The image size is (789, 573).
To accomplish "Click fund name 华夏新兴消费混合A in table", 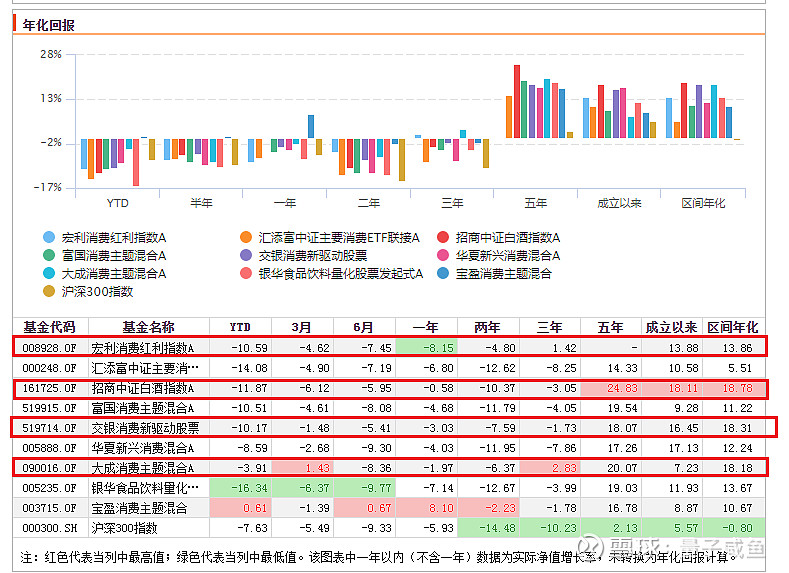I will (142, 448).
